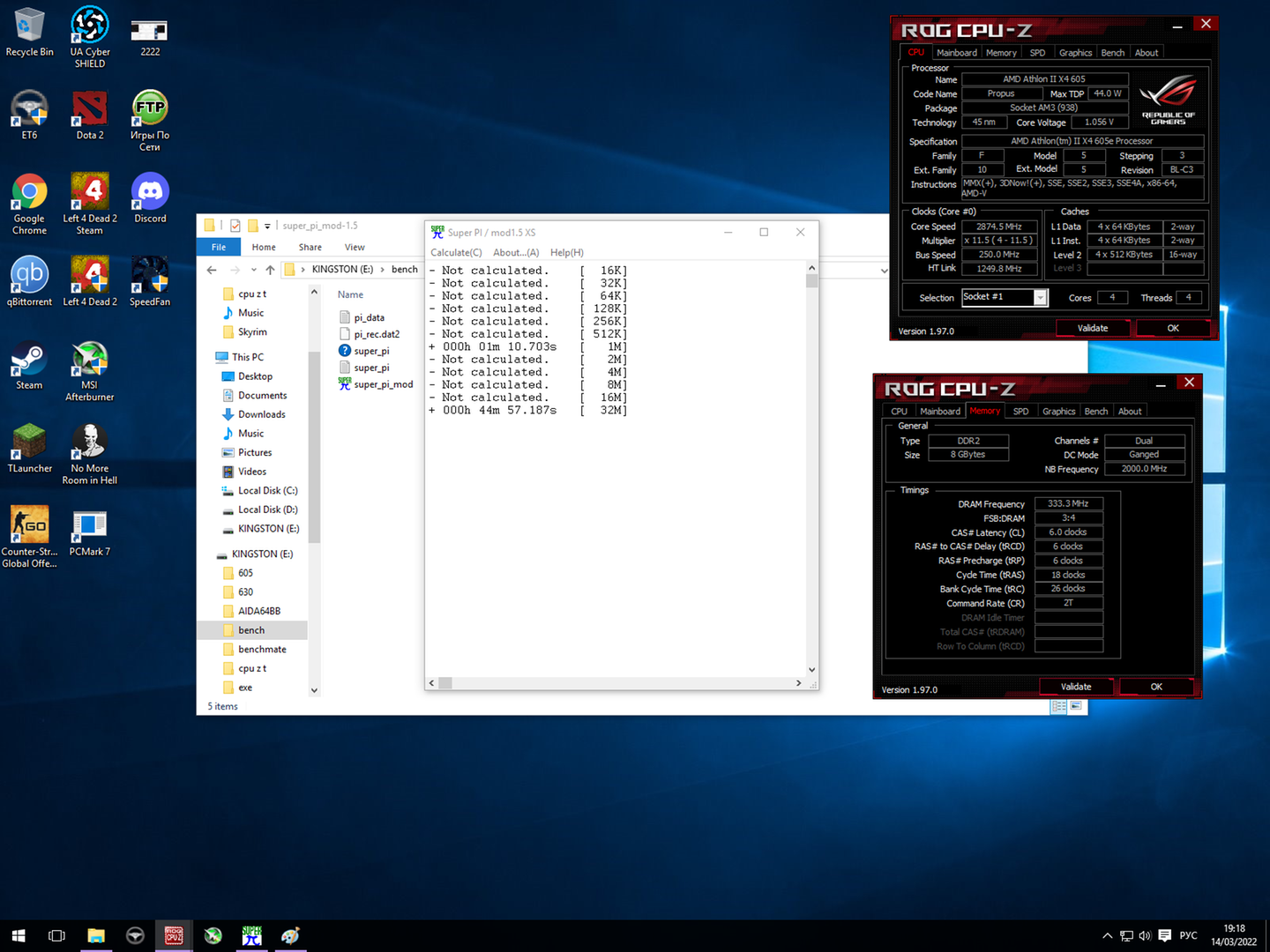Launch qBittorrent desktop icon

coord(29,282)
